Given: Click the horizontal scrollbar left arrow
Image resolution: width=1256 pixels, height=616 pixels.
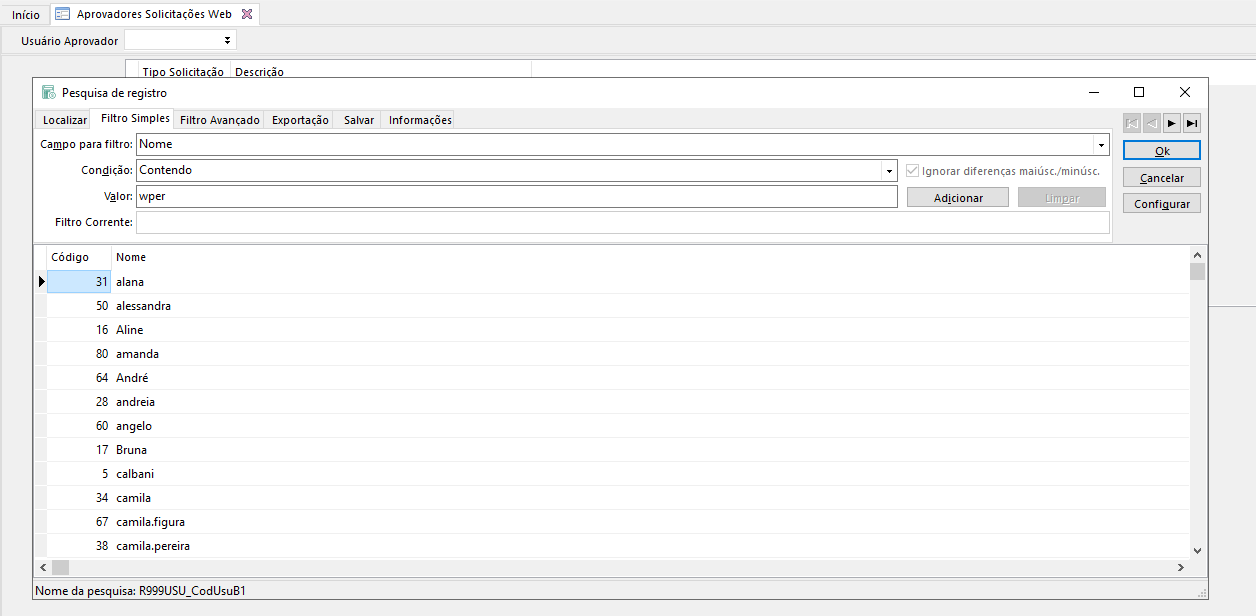Looking at the screenshot, I should [42, 567].
